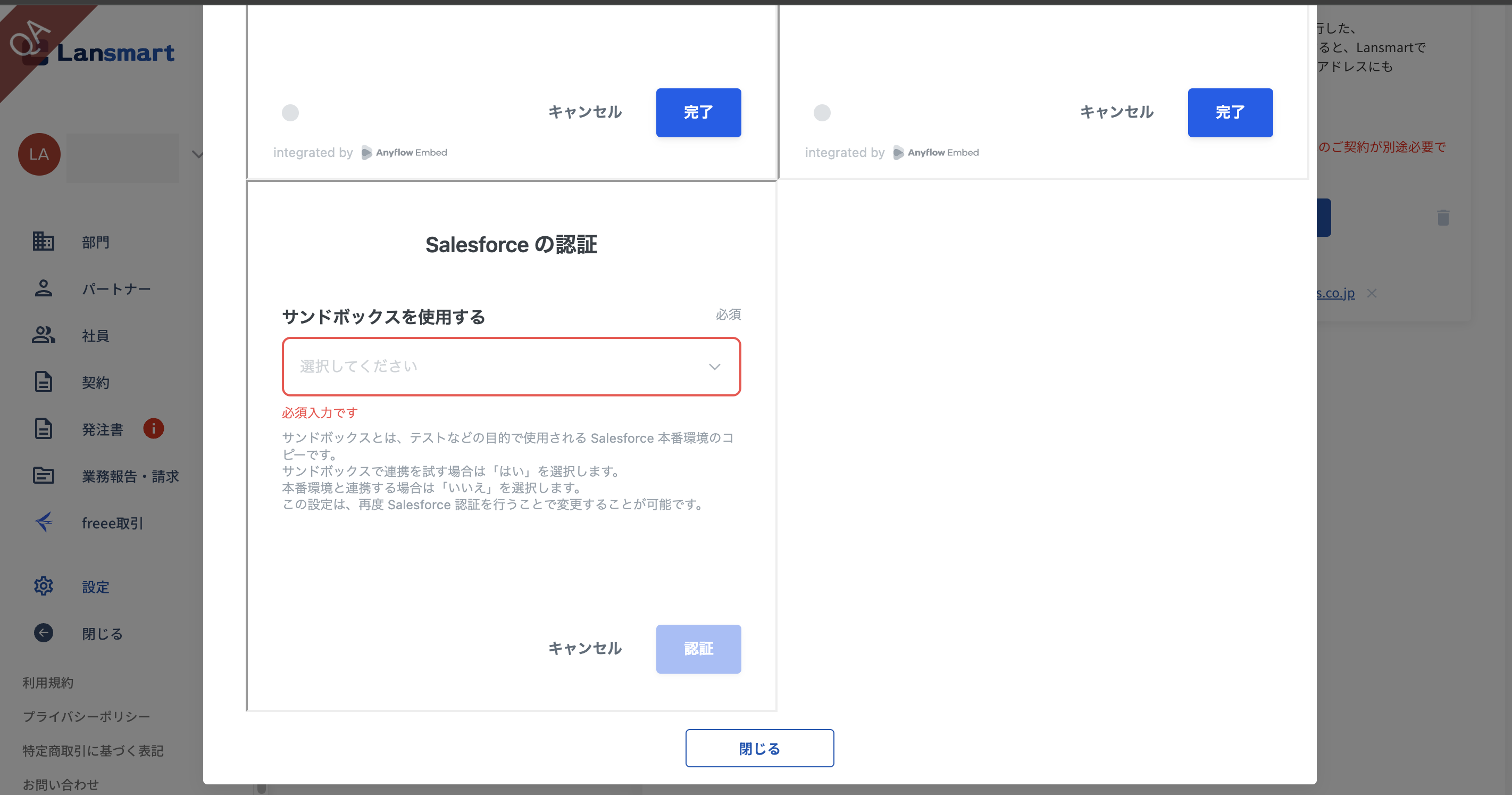
Task: Open プライバシーポリシー link
Action: [x=86, y=716]
